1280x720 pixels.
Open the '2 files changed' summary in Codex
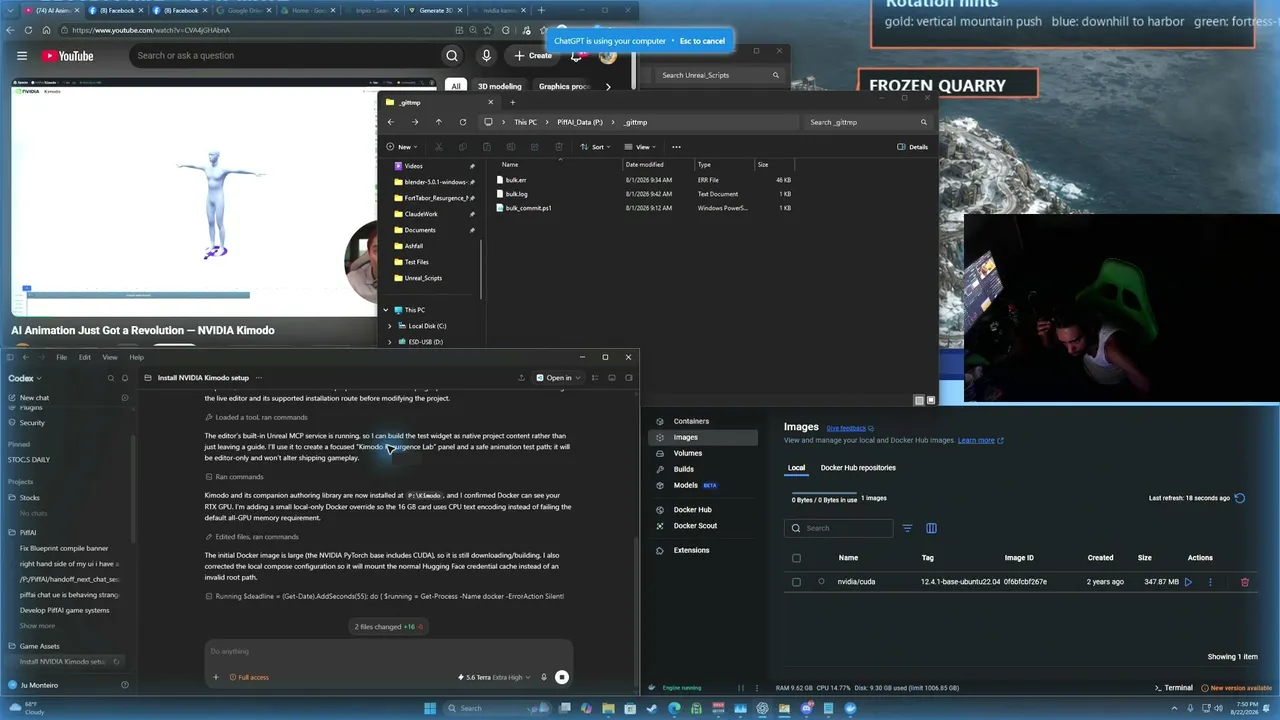[x=389, y=627]
